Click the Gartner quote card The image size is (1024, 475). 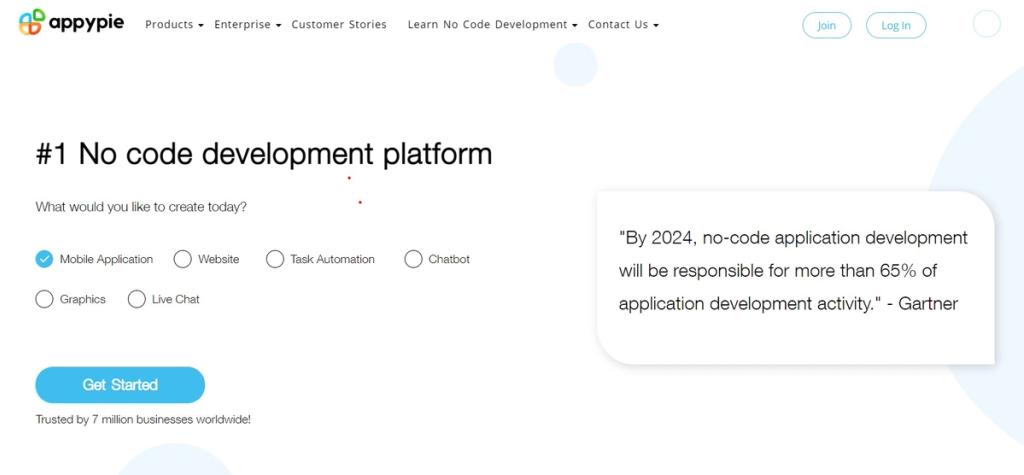[x=795, y=278]
